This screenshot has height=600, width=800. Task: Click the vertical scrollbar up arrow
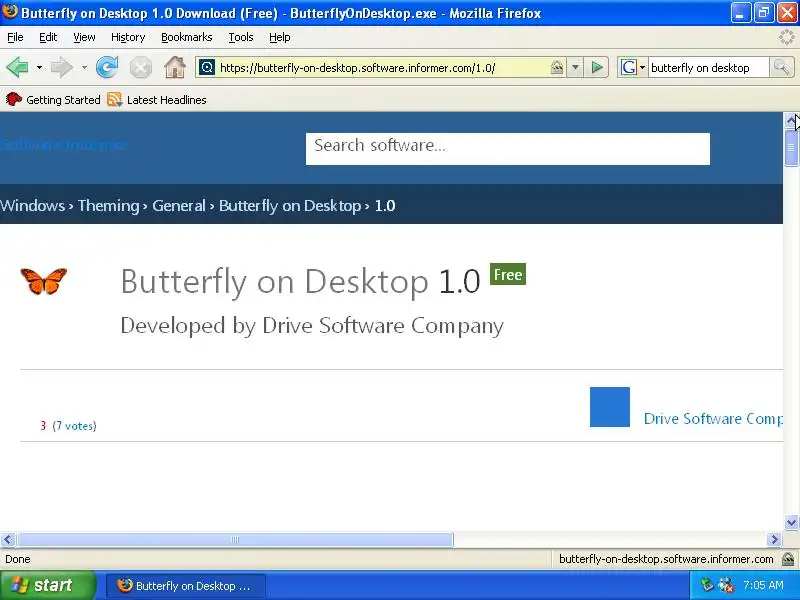coord(791,120)
